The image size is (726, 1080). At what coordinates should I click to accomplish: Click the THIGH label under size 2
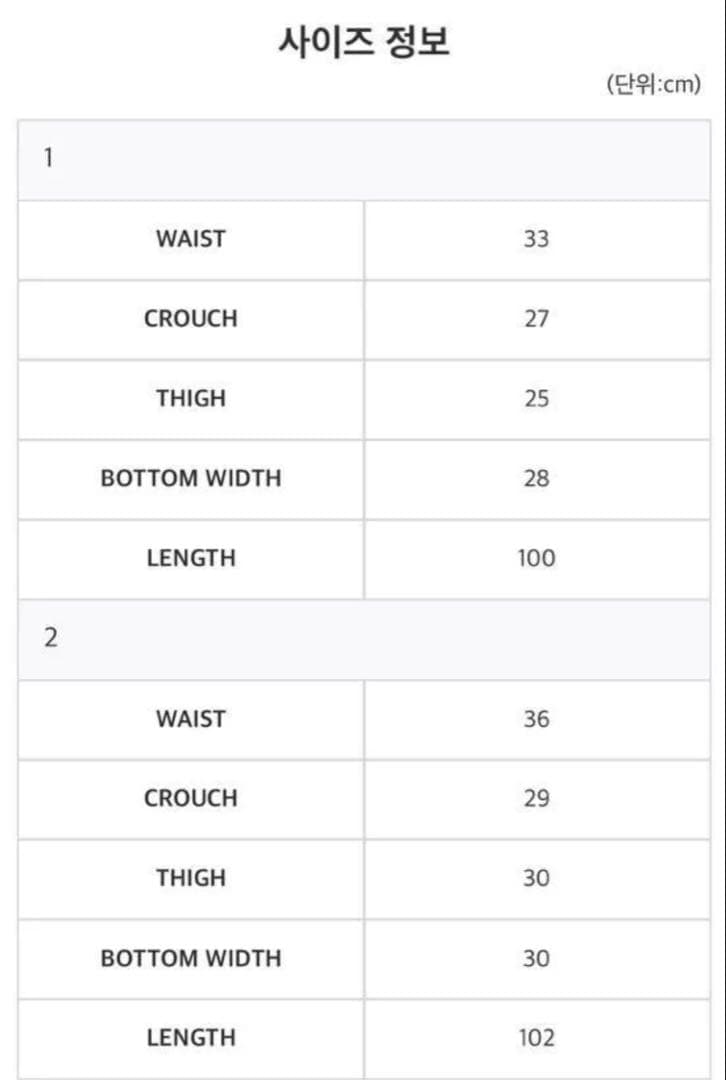tap(191, 878)
